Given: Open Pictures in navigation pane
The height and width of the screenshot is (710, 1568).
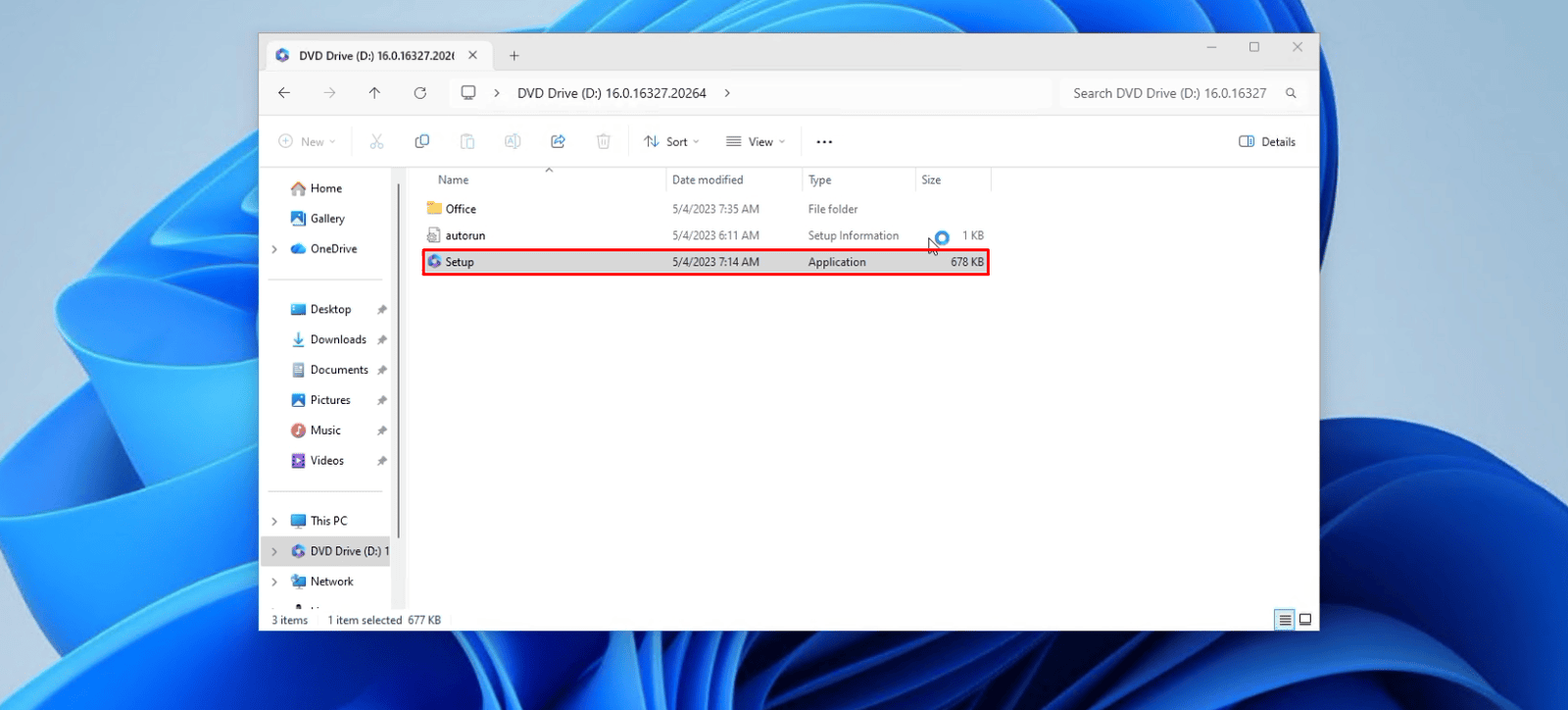Looking at the screenshot, I should [320, 401].
